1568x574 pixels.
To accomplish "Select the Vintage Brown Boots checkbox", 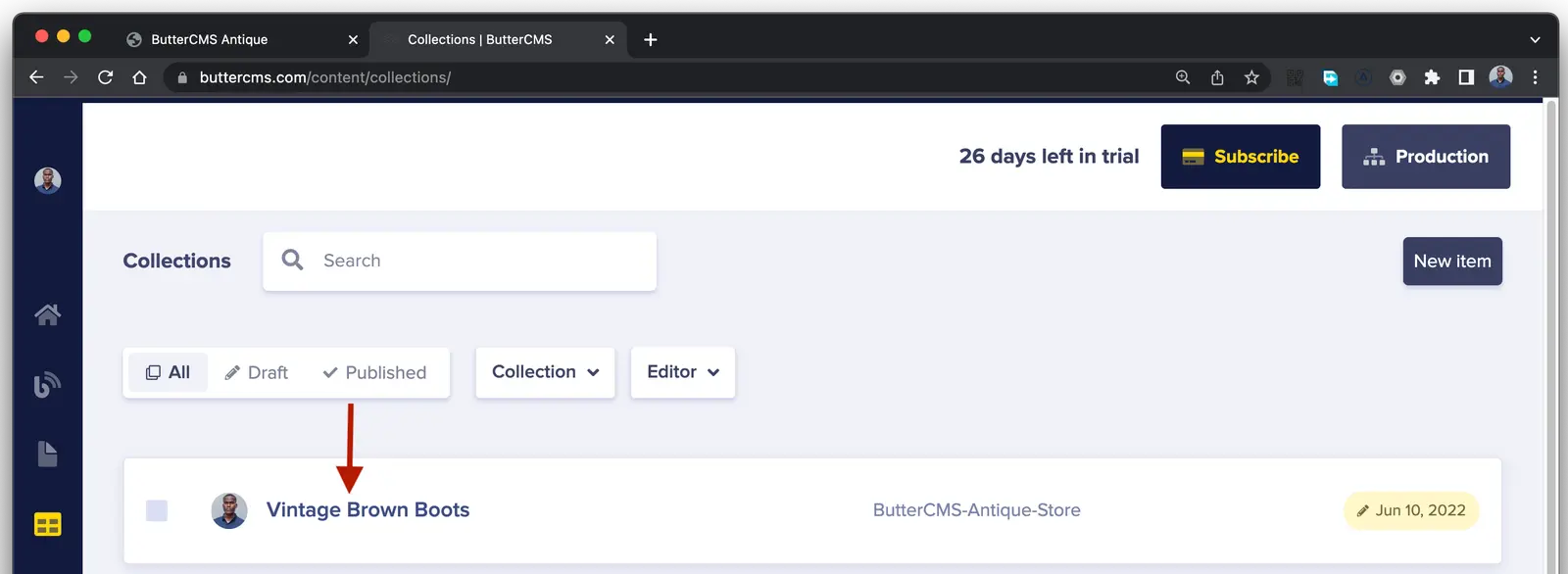I will (157, 510).
